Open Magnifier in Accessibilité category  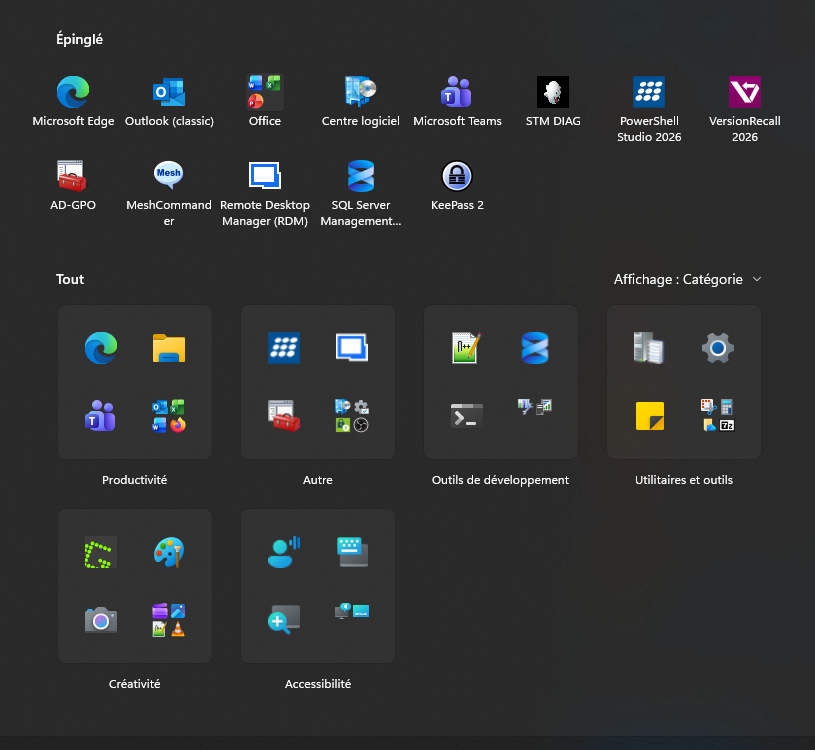284,620
